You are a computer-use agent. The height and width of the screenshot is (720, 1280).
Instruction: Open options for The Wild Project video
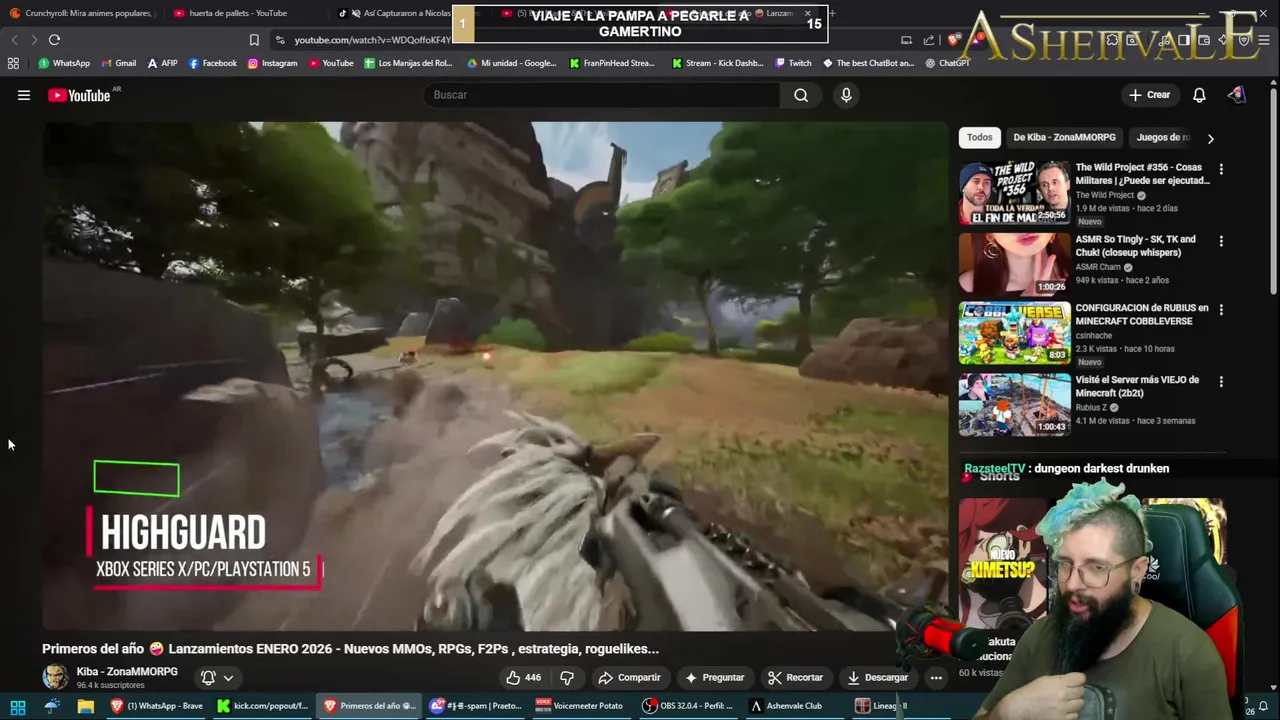[x=1221, y=169]
